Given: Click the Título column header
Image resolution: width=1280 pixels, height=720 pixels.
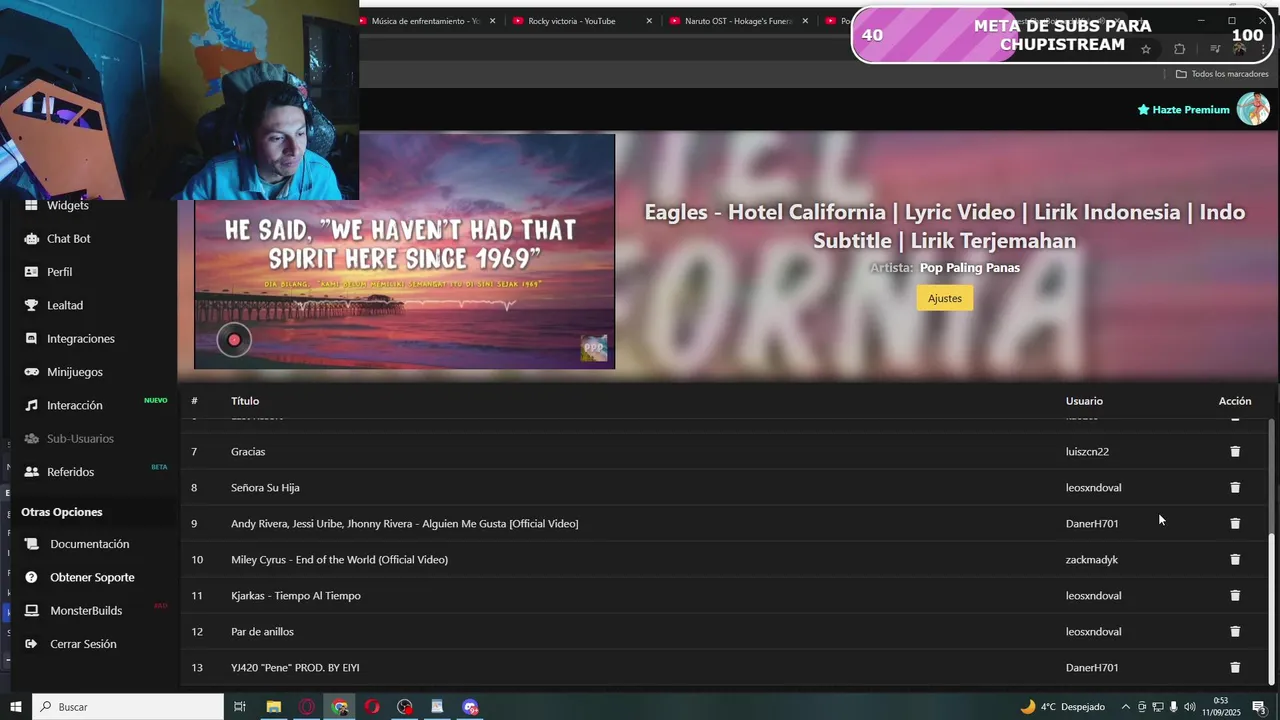Looking at the screenshot, I should pyautogui.click(x=245, y=401).
